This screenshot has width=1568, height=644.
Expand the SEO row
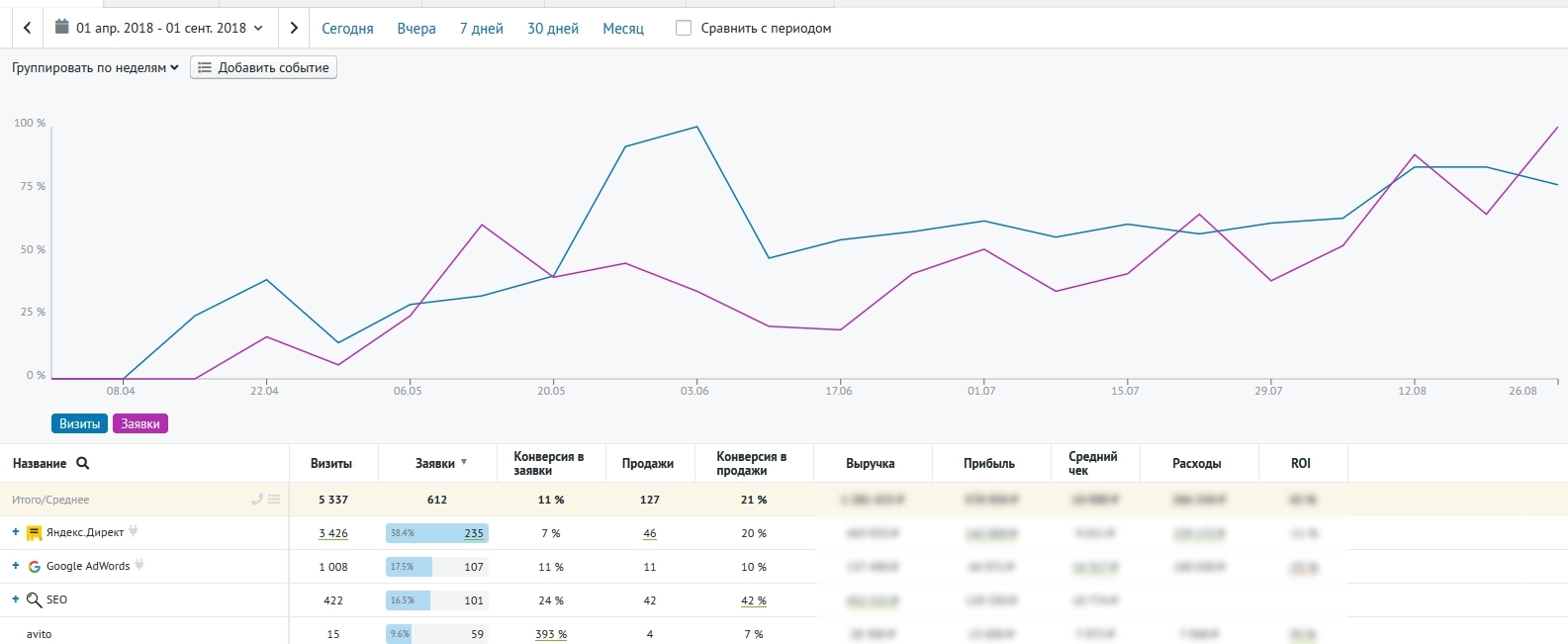pyautogui.click(x=16, y=599)
